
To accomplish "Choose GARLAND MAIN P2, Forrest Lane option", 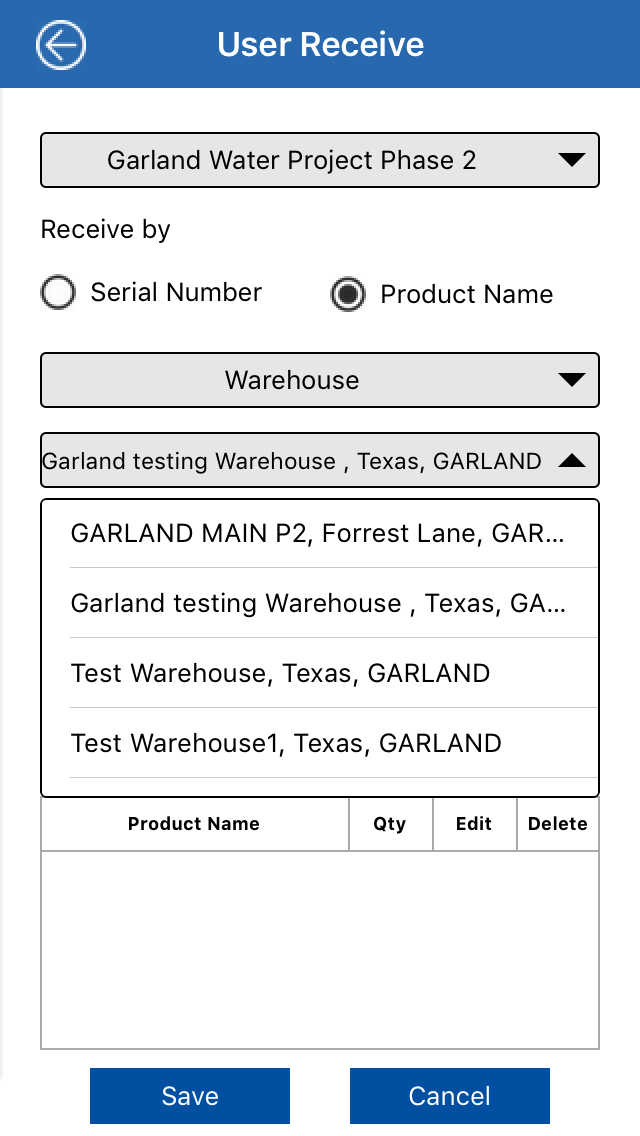I will [318, 533].
